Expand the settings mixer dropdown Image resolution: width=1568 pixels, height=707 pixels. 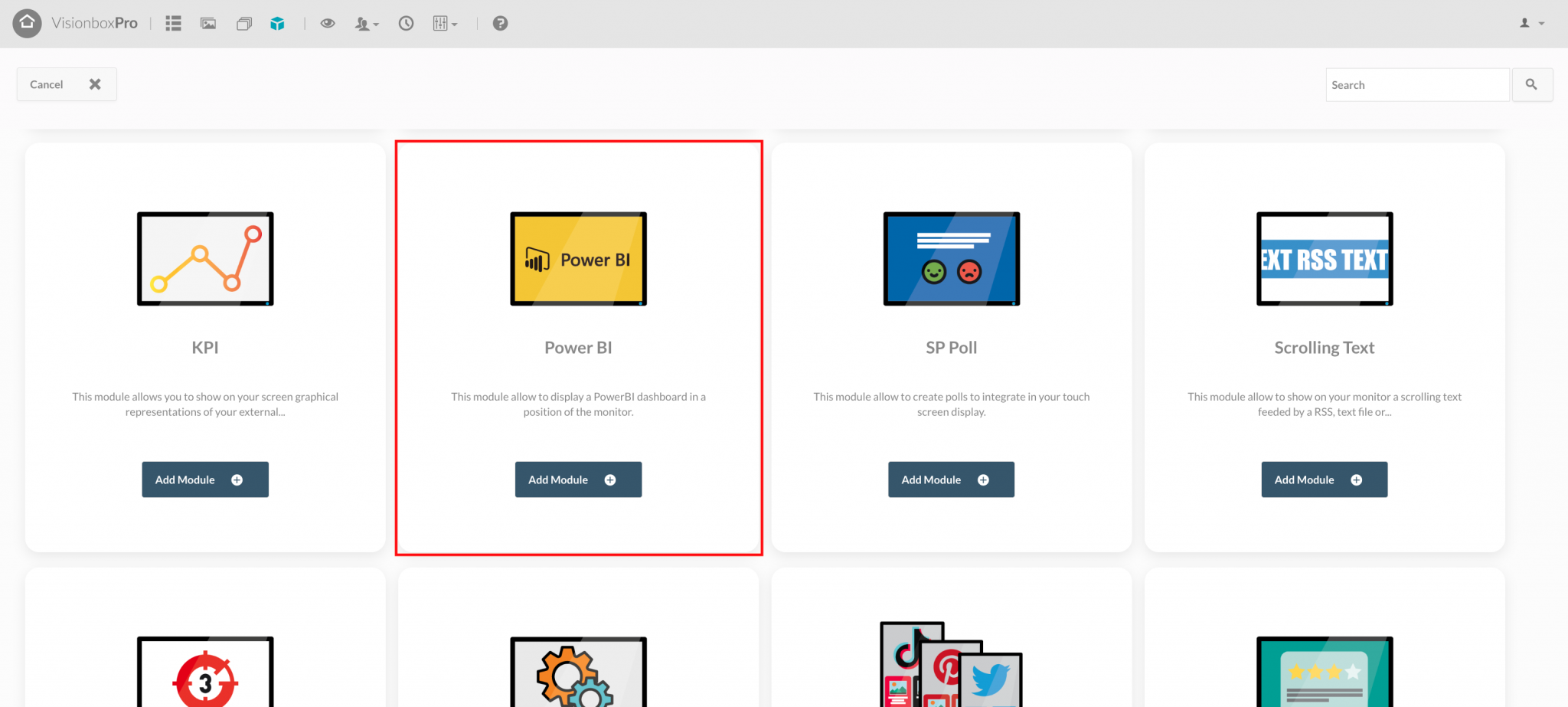(x=446, y=23)
